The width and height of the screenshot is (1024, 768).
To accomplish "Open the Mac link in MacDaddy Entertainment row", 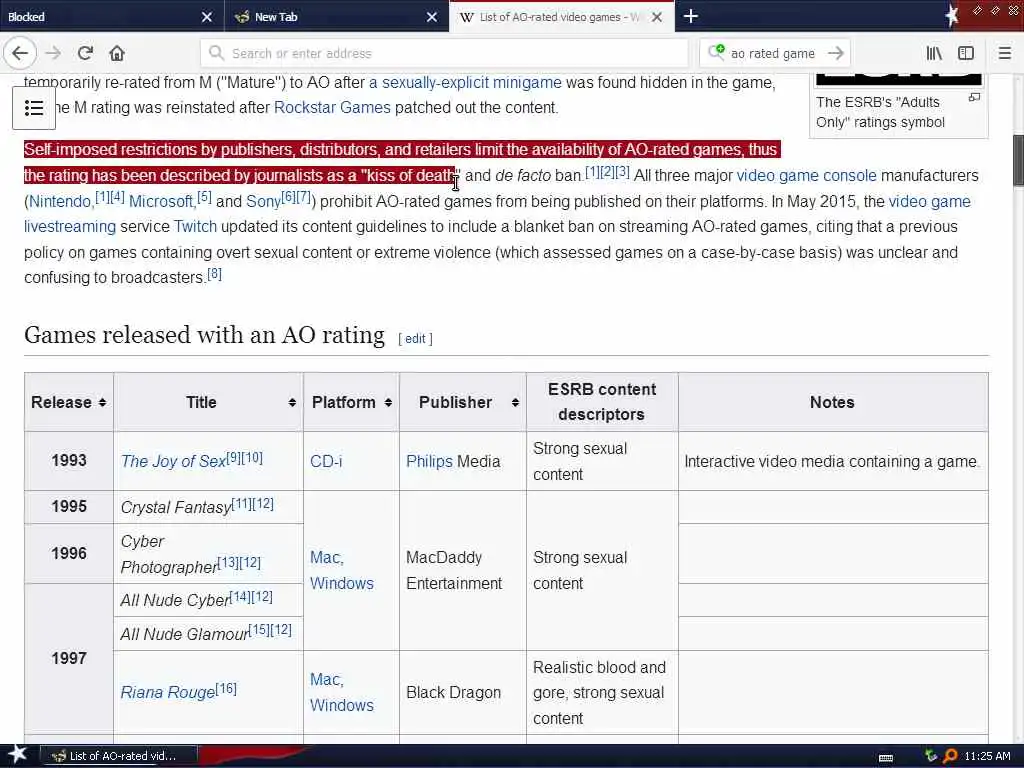I will (x=327, y=558).
